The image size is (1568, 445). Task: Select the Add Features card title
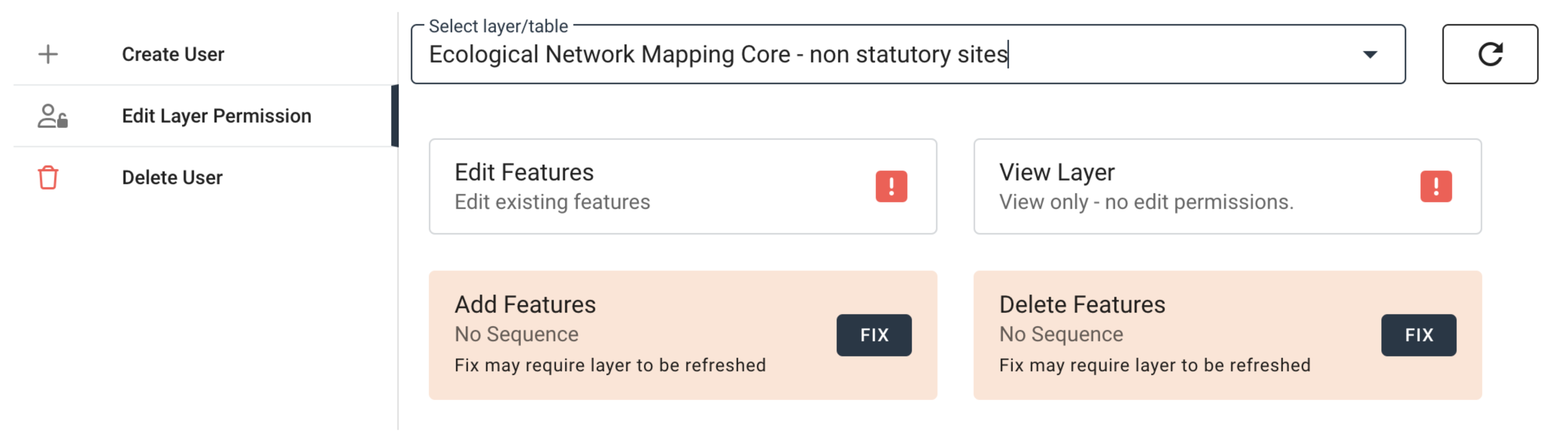pos(525,304)
